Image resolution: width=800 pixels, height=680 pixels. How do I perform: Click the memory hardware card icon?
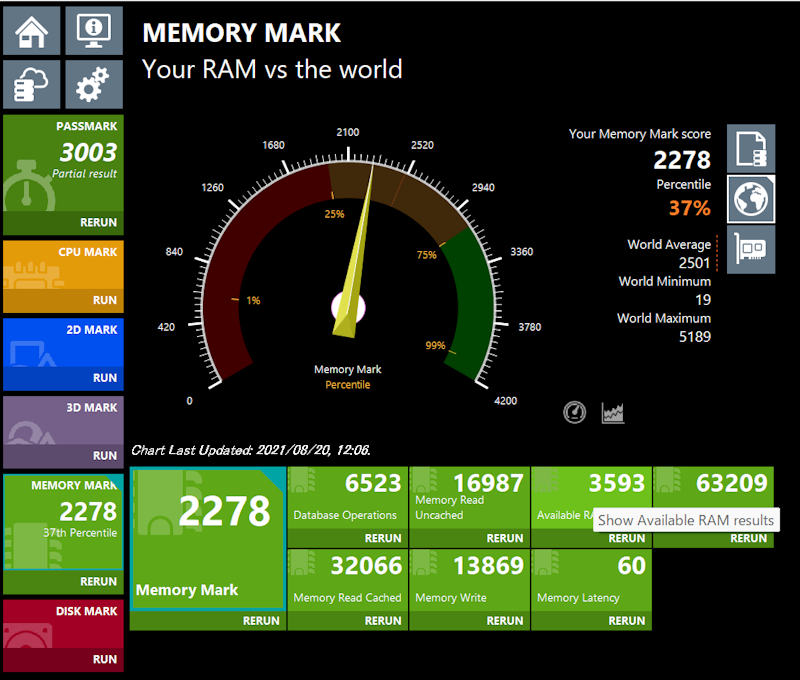click(751, 249)
